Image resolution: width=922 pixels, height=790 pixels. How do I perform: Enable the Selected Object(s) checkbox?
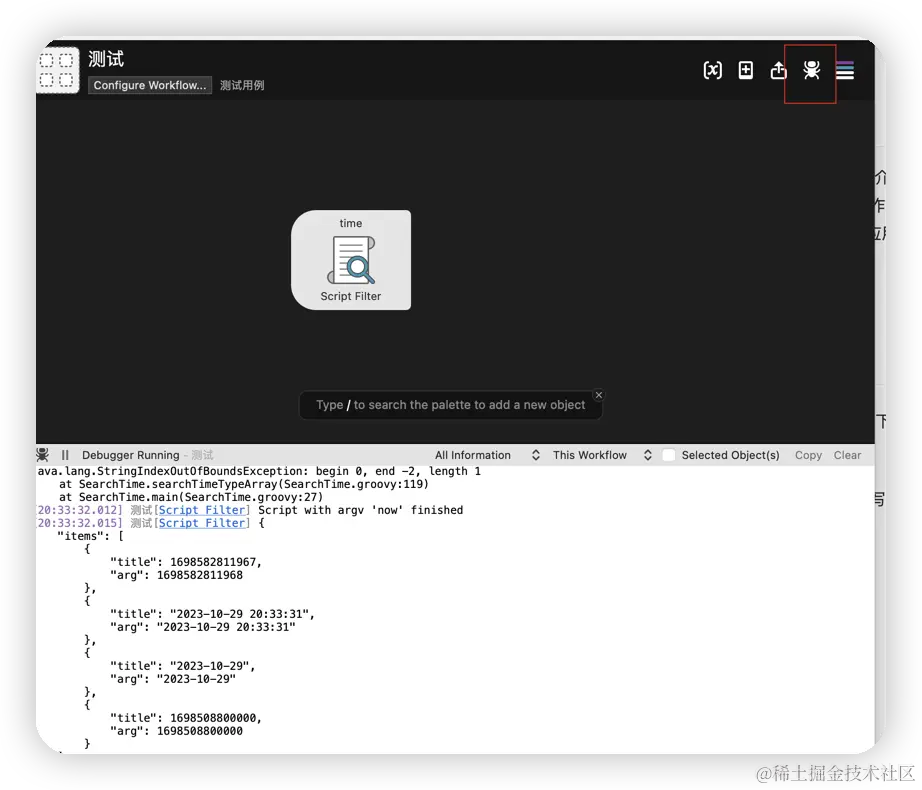pyautogui.click(x=669, y=455)
